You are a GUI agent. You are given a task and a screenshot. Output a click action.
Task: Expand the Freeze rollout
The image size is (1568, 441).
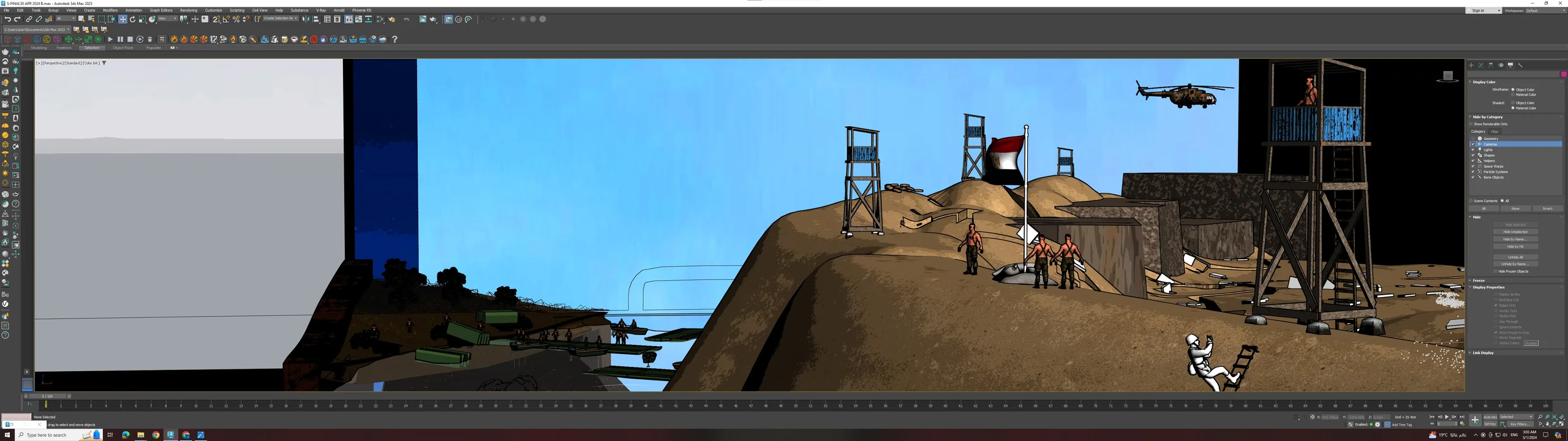pos(1479,281)
